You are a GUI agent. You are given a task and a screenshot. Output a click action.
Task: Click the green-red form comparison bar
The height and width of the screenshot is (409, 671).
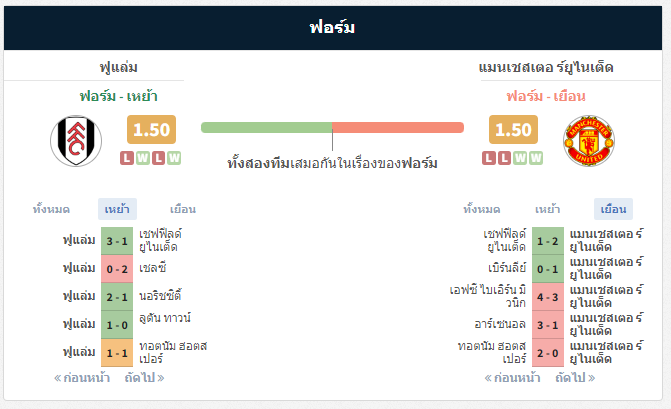pyautogui.click(x=333, y=127)
